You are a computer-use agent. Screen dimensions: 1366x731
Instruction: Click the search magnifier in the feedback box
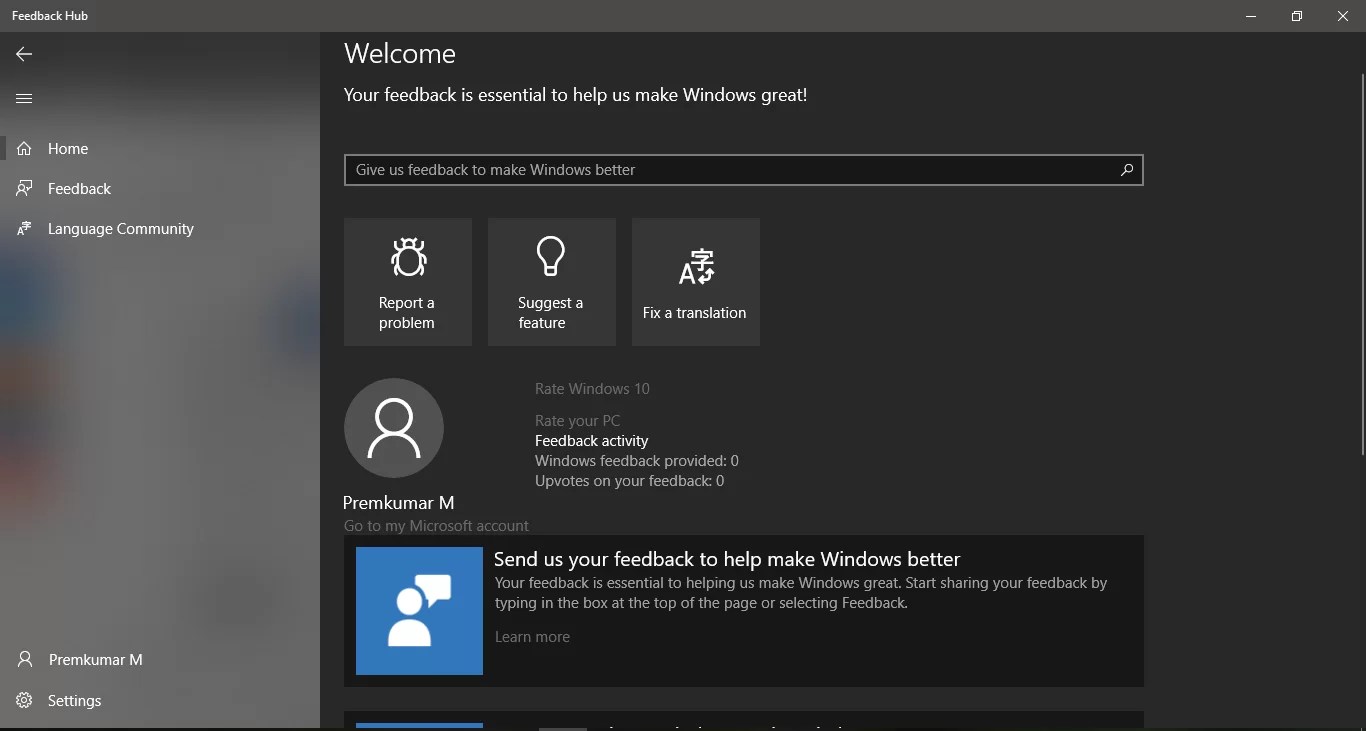pos(1126,170)
